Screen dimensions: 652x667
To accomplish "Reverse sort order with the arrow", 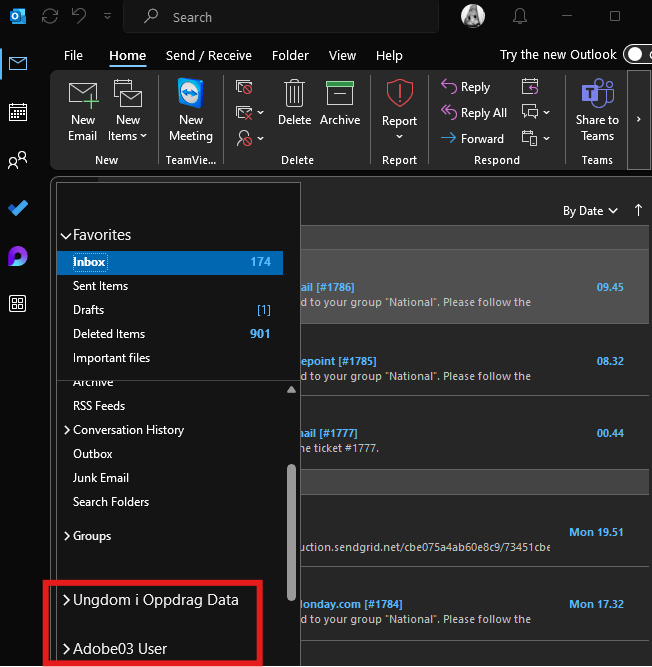I will tap(638, 210).
